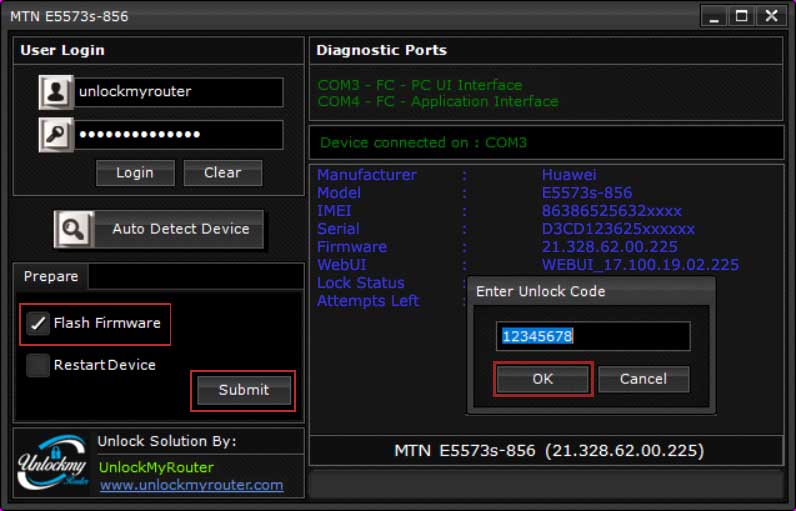The image size is (796, 511).
Task: Enable the Restart Device checkbox
Action: tap(38, 365)
